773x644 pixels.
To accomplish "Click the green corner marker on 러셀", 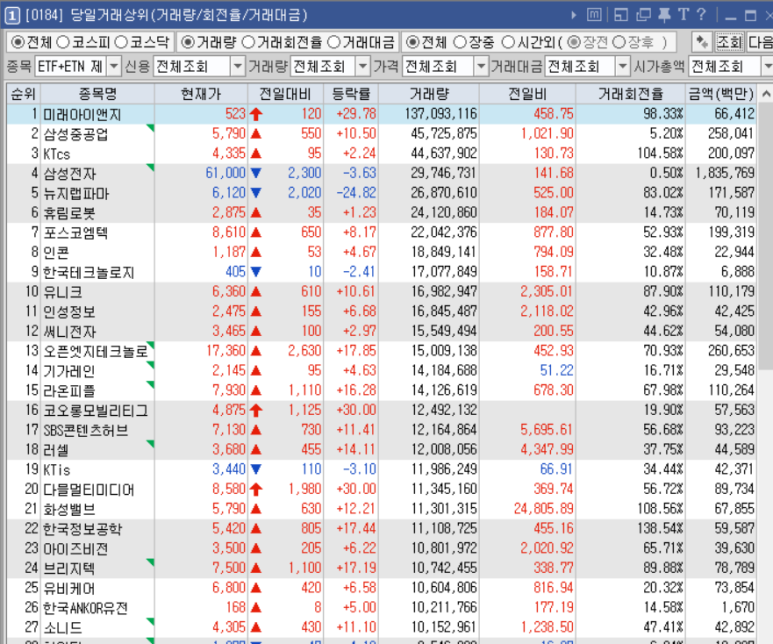I will (x=151, y=444).
